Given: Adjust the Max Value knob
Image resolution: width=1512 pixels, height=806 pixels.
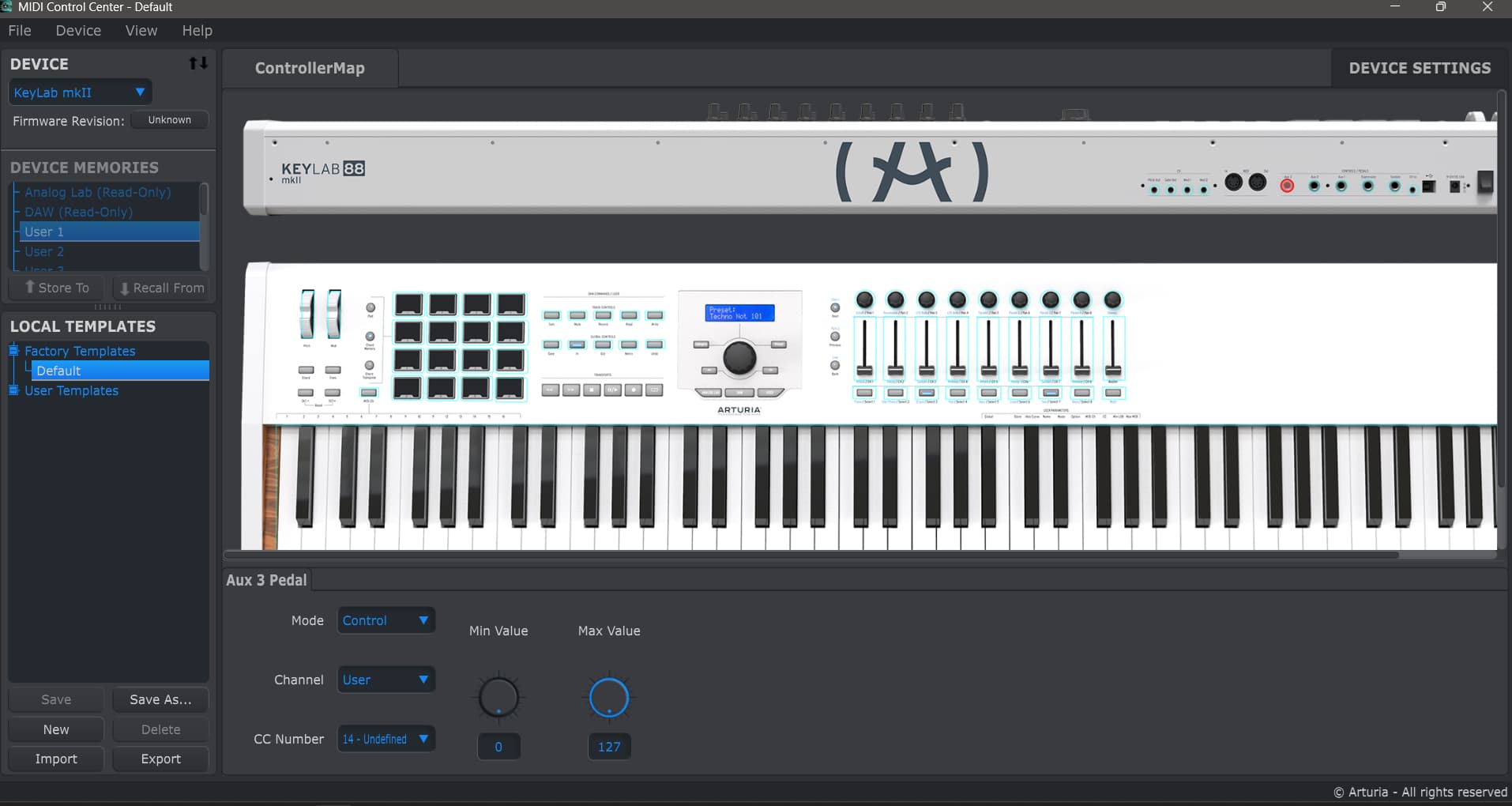Looking at the screenshot, I should [609, 698].
